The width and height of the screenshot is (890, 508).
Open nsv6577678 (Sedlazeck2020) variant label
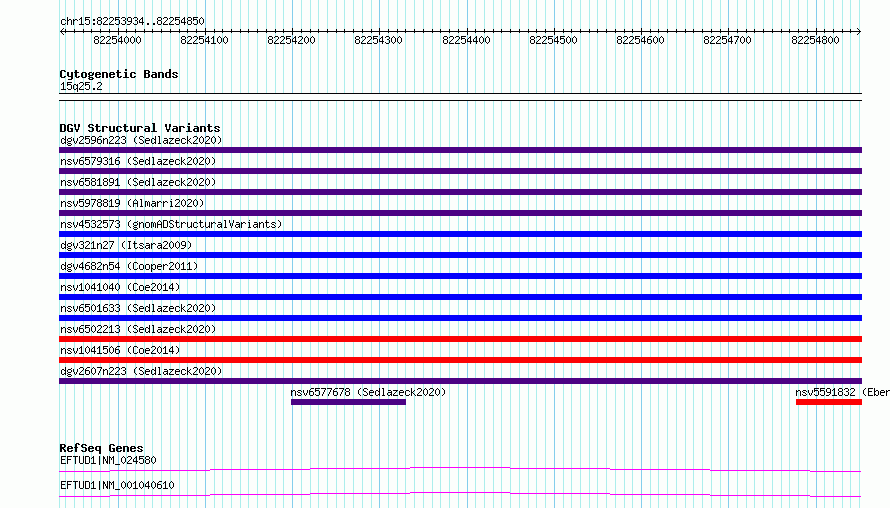coord(368,392)
